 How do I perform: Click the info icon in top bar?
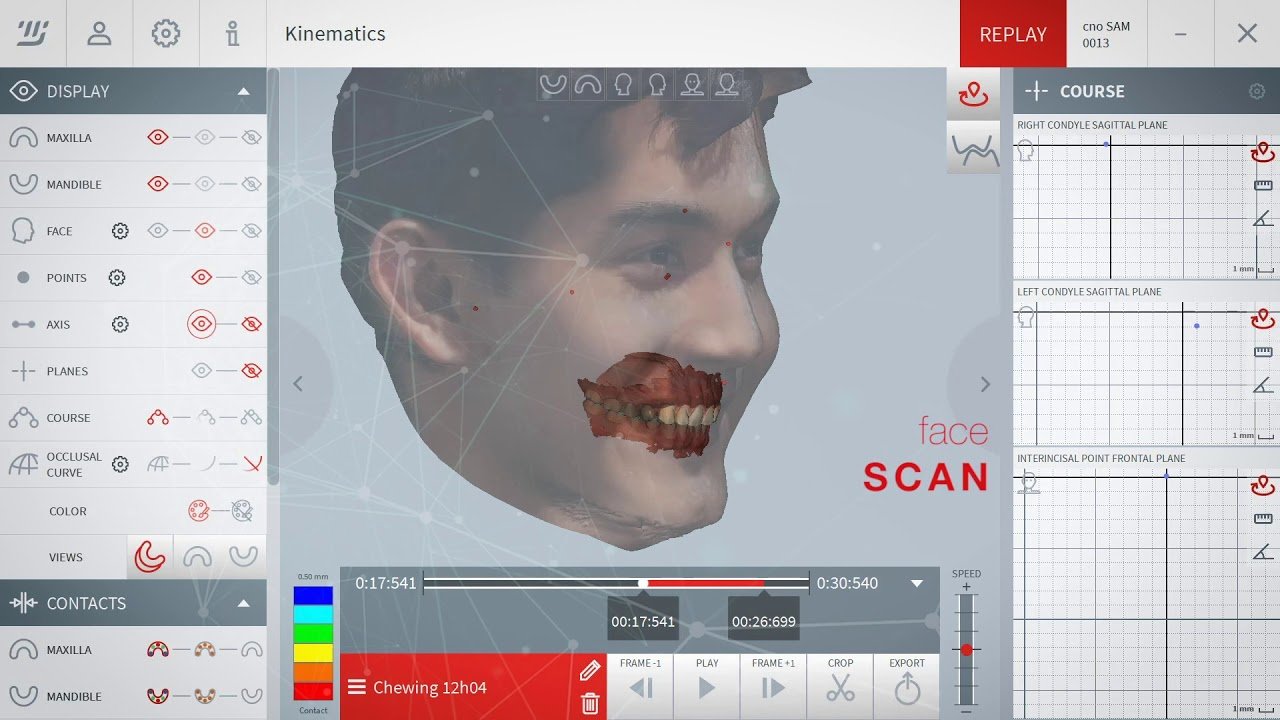[232, 34]
